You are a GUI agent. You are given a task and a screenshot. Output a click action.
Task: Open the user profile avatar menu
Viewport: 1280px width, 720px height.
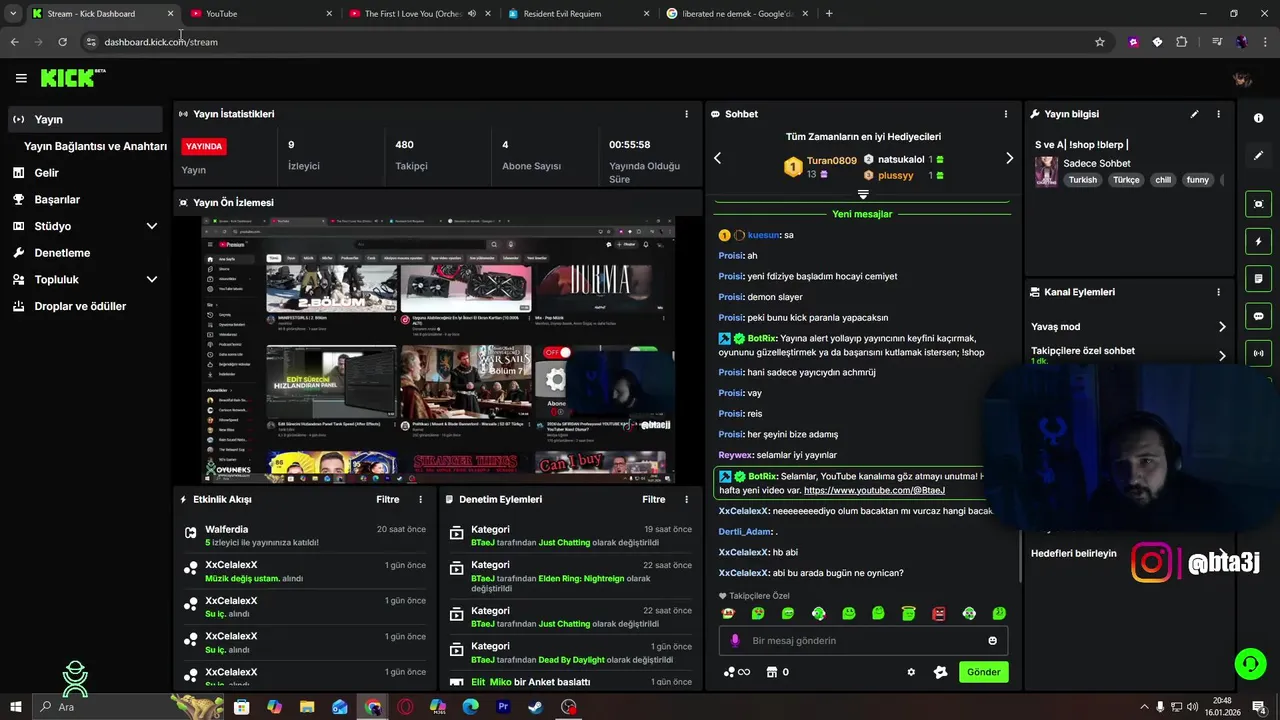(1243, 79)
